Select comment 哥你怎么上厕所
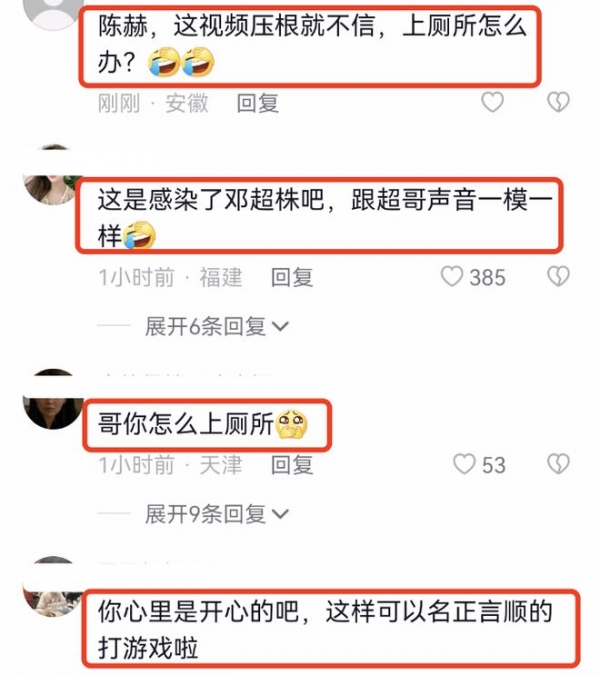The width and height of the screenshot is (600, 675). (186, 424)
